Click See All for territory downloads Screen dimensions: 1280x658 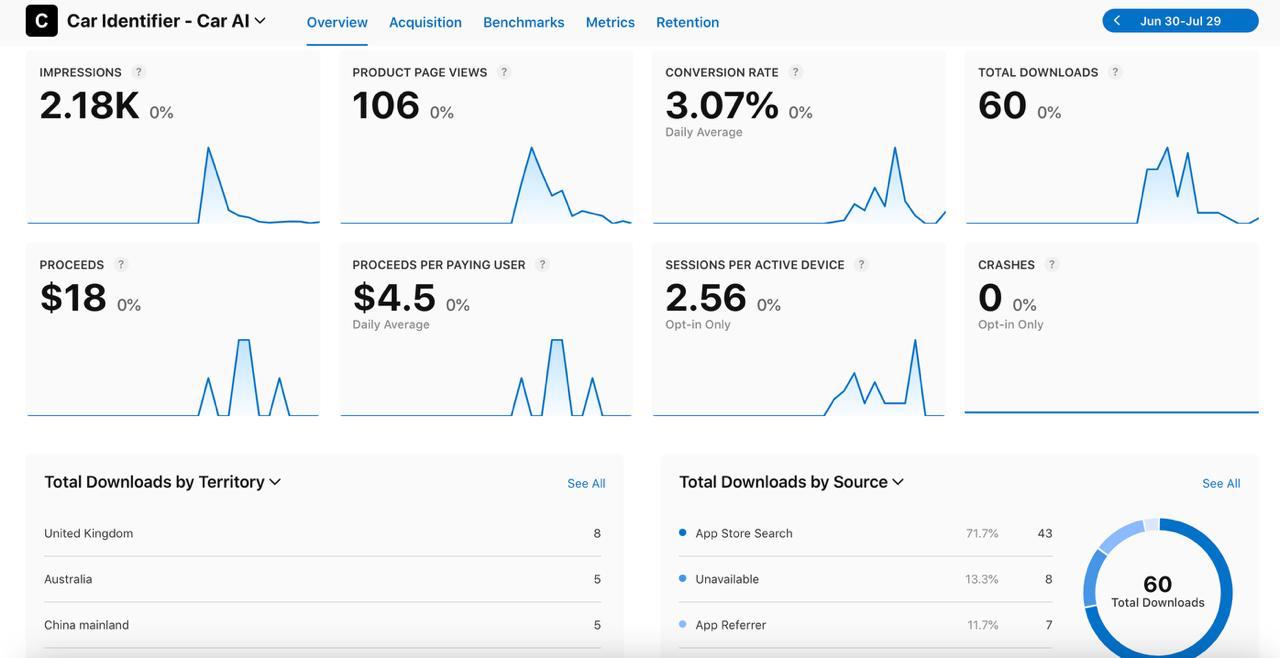tap(586, 483)
